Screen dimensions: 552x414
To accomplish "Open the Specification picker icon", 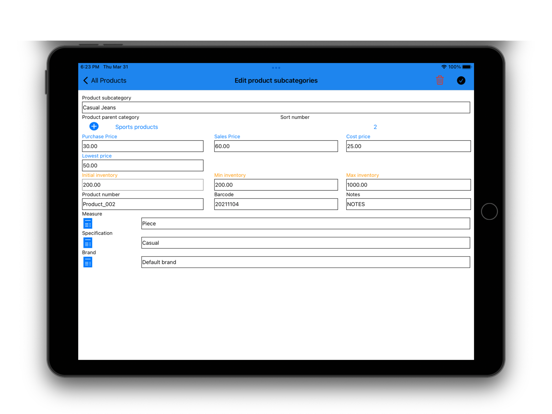I will pyautogui.click(x=88, y=243).
